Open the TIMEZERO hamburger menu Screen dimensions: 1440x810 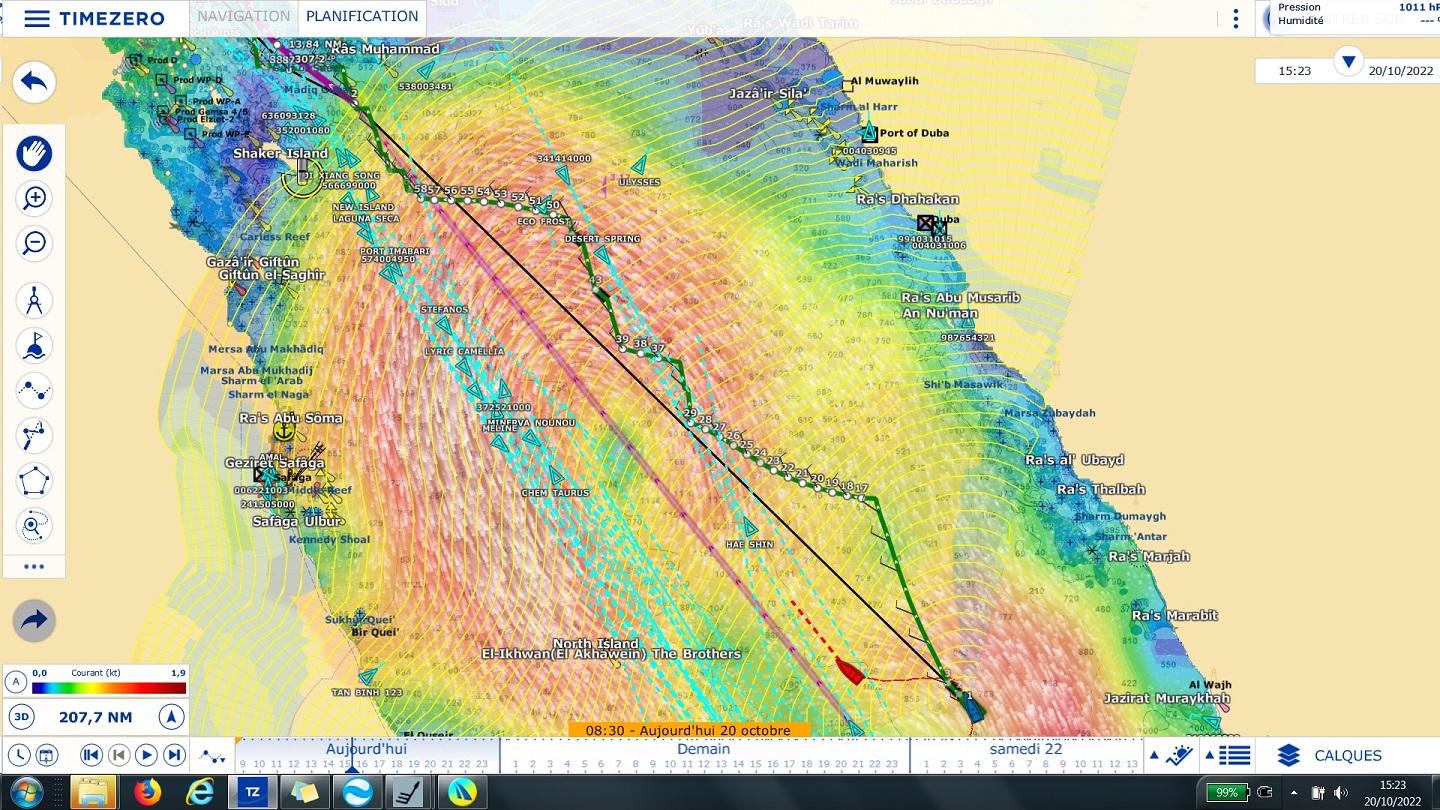(x=37, y=19)
